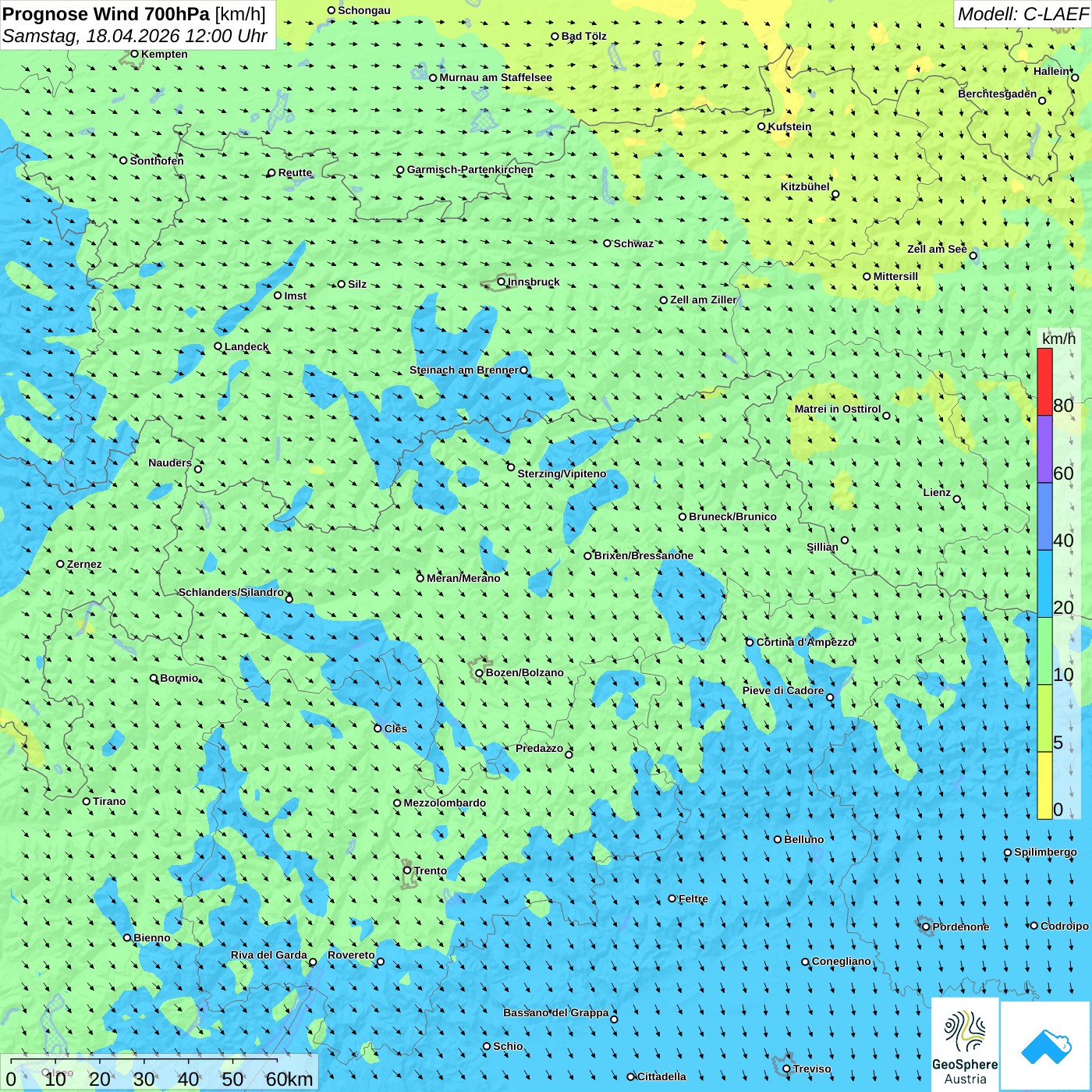The image size is (1092, 1092).
Task: Click the 'Bassano del Grappa' label
Action: [x=555, y=1012]
